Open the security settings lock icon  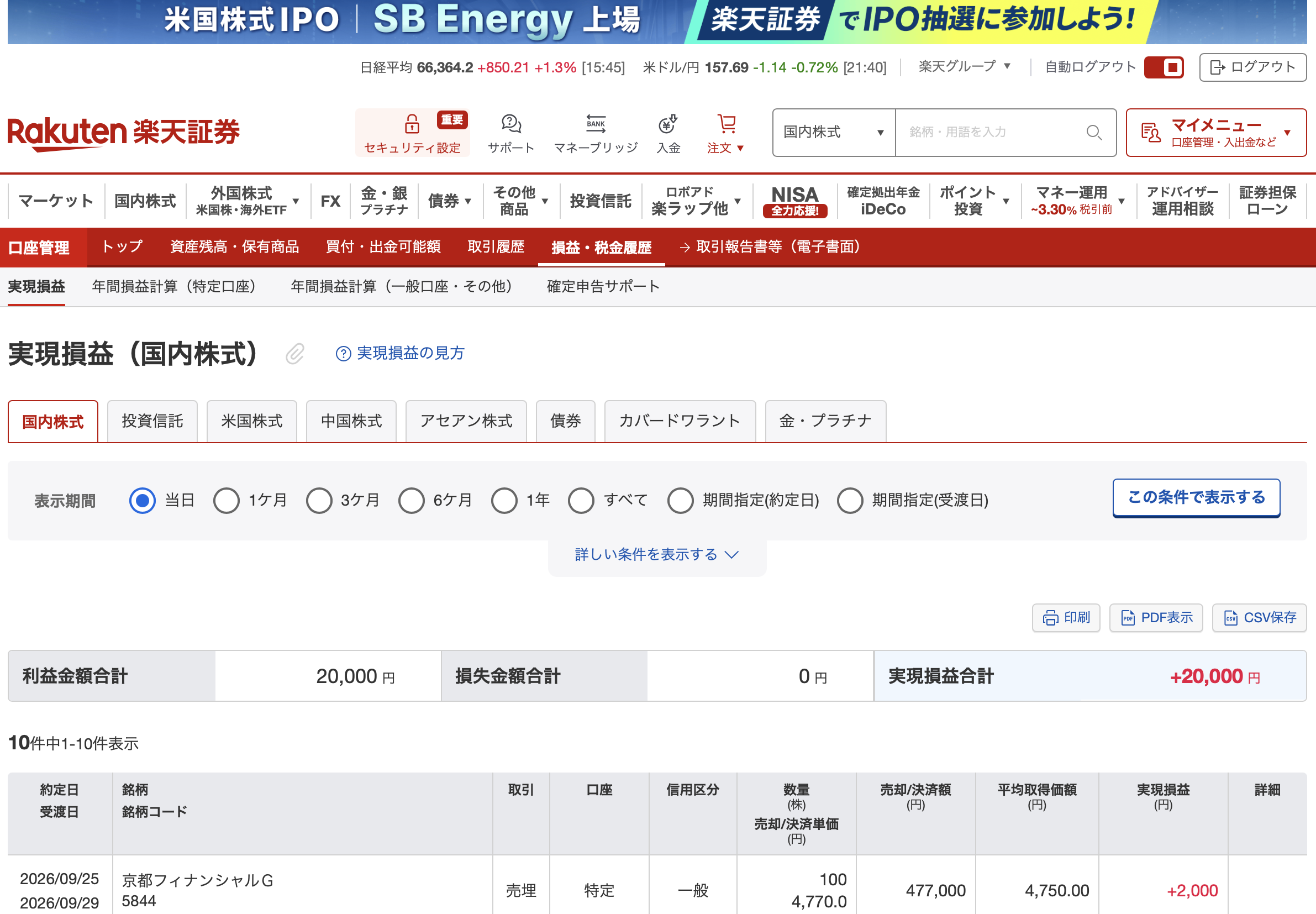click(412, 123)
